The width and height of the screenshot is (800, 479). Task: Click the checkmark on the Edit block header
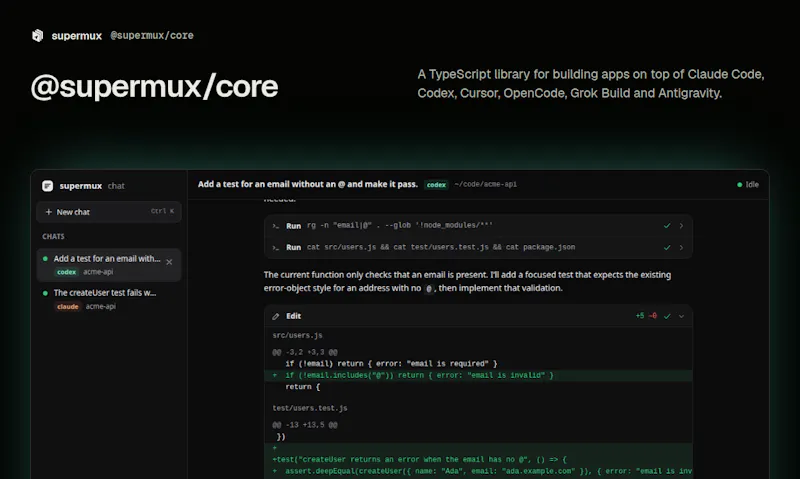tap(667, 316)
